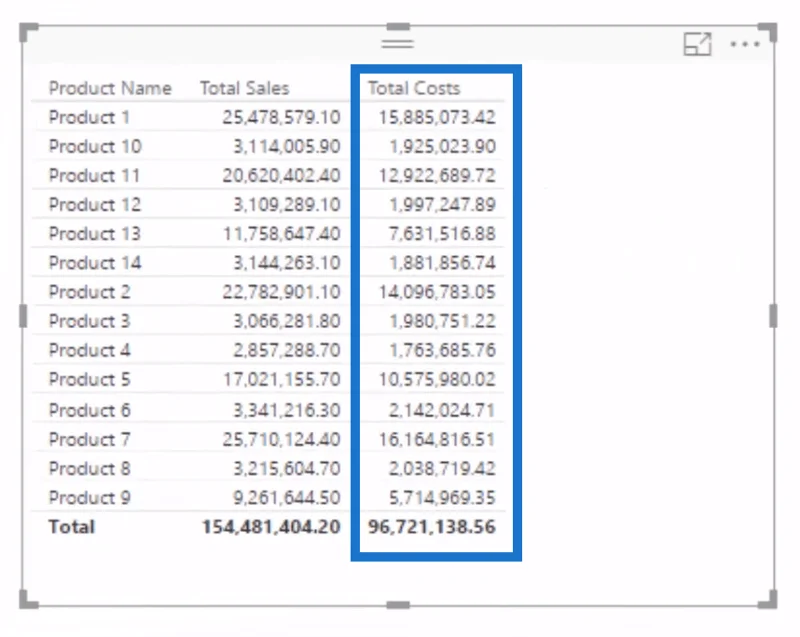The height and width of the screenshot is (637, 800).
Task: Select the Product 13 row label
Action: tap(95, 234)
